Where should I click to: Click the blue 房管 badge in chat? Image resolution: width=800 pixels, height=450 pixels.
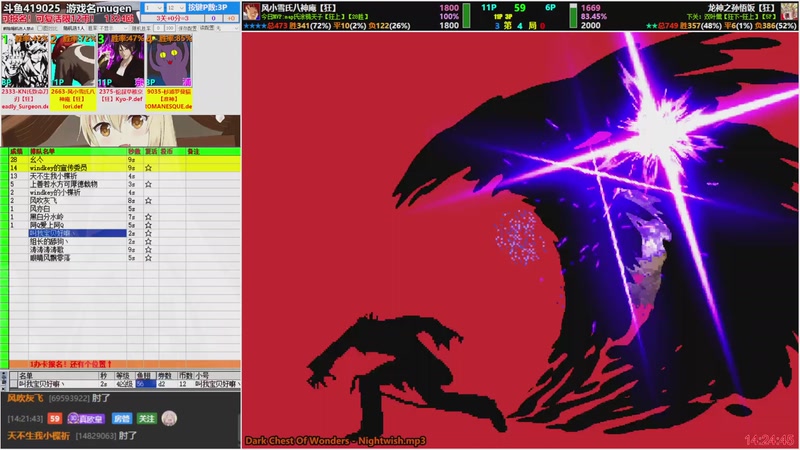point(121,418)
